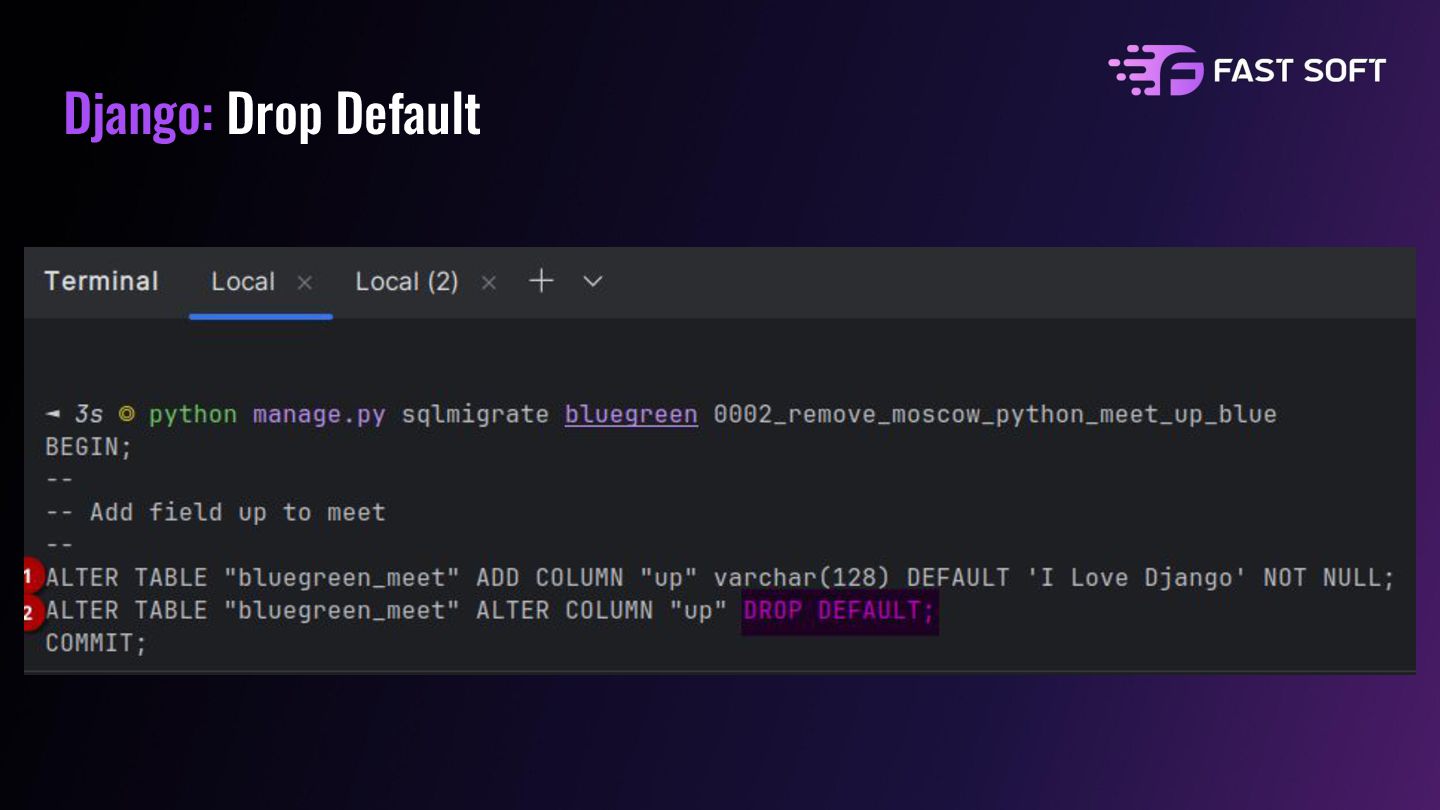Close the Local terminal tab
1440x810 pixels.
[305, 283]
